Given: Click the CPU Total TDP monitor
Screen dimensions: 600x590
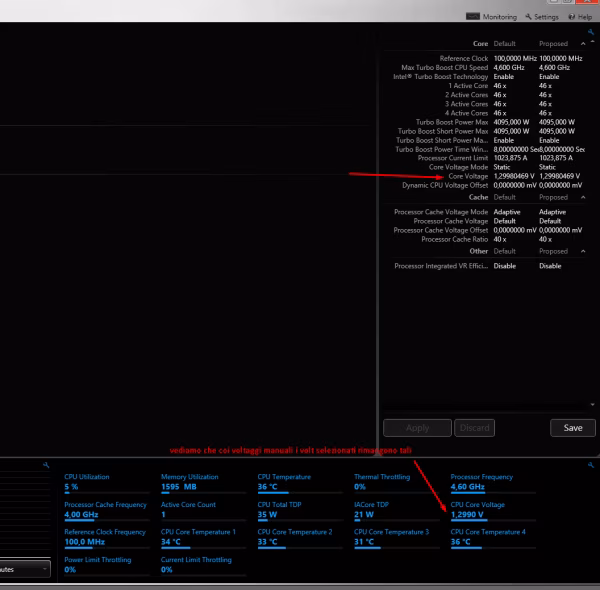Looking at the screenshot, I should coord(300,510).
